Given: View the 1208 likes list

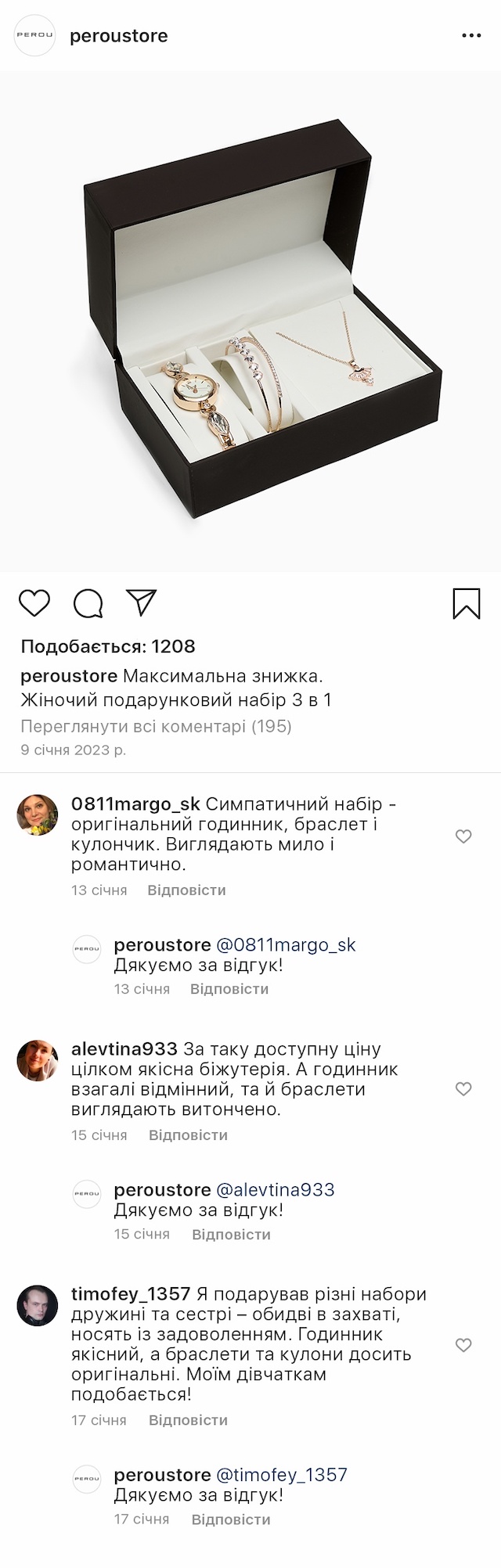Looking at the screenshot, I should tap(108, 646).
